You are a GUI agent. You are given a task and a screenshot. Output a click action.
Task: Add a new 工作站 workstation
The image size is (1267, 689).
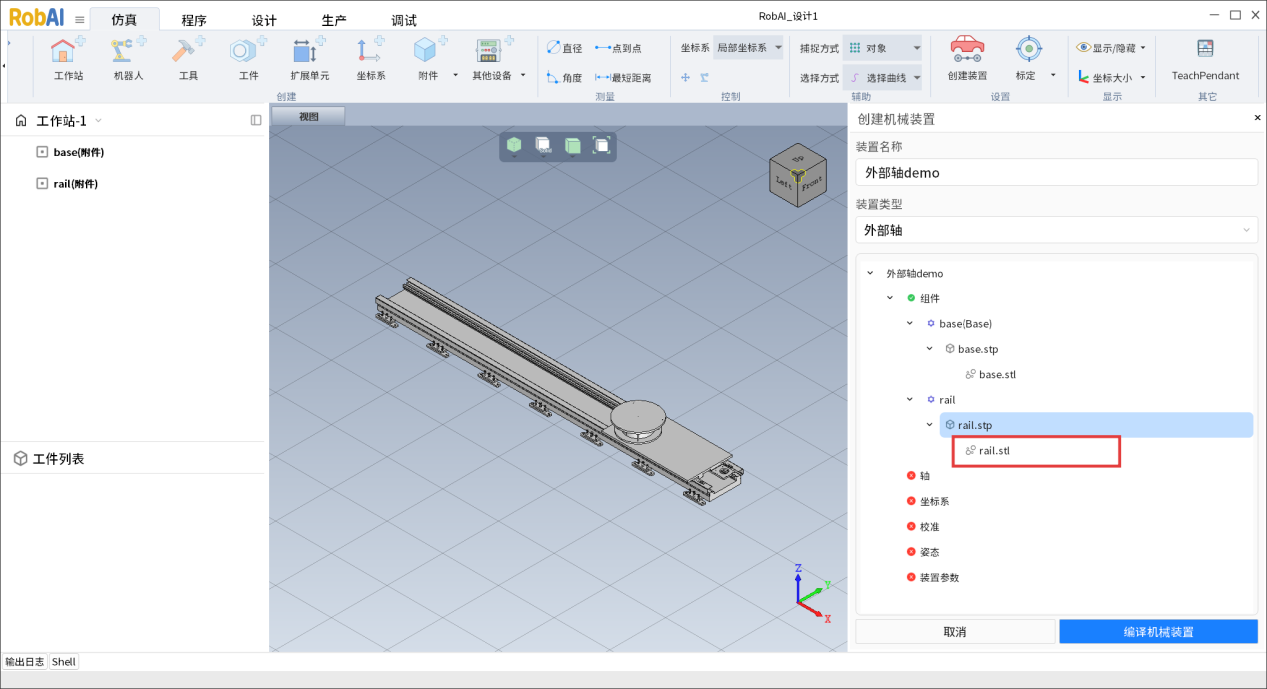tap(68, 57)
